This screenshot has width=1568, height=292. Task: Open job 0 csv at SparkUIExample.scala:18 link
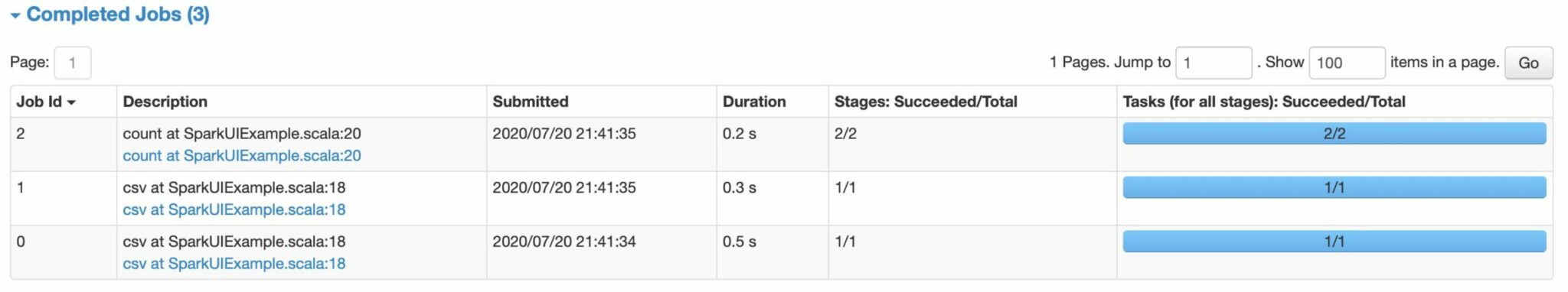(x=234, y=264)
